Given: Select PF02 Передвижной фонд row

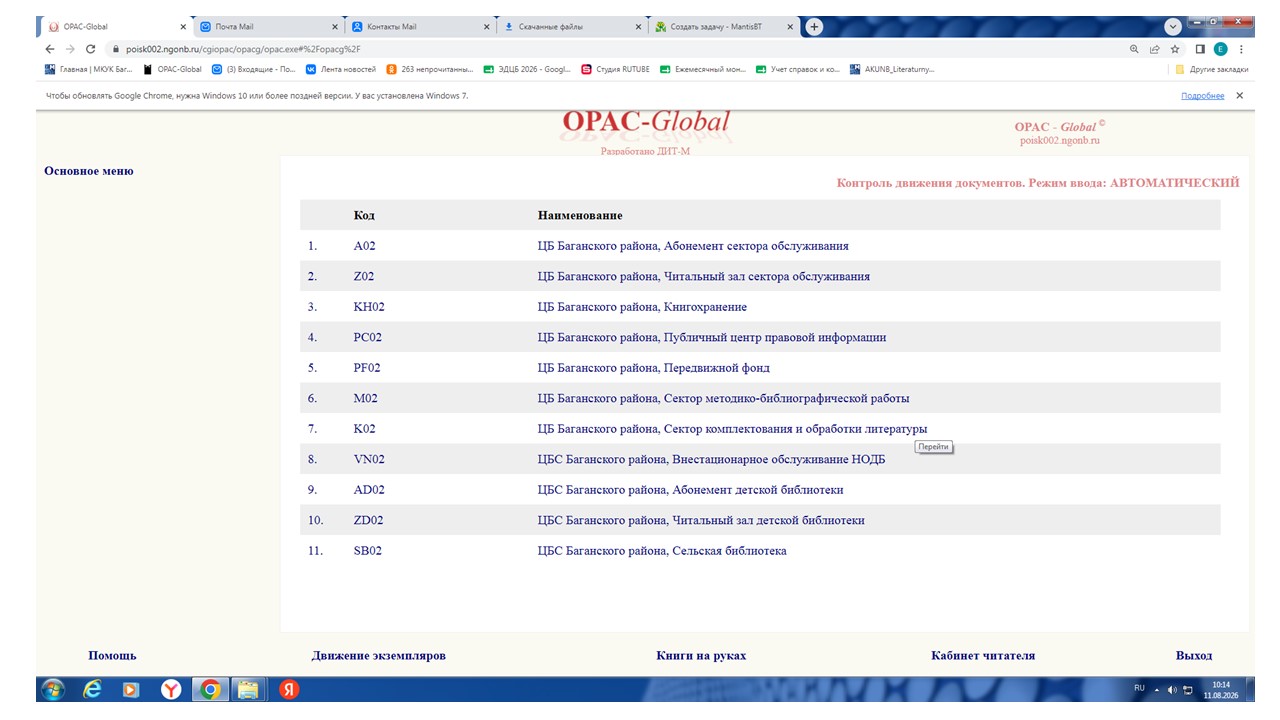Looking at the screenshot, I should 760,368.
